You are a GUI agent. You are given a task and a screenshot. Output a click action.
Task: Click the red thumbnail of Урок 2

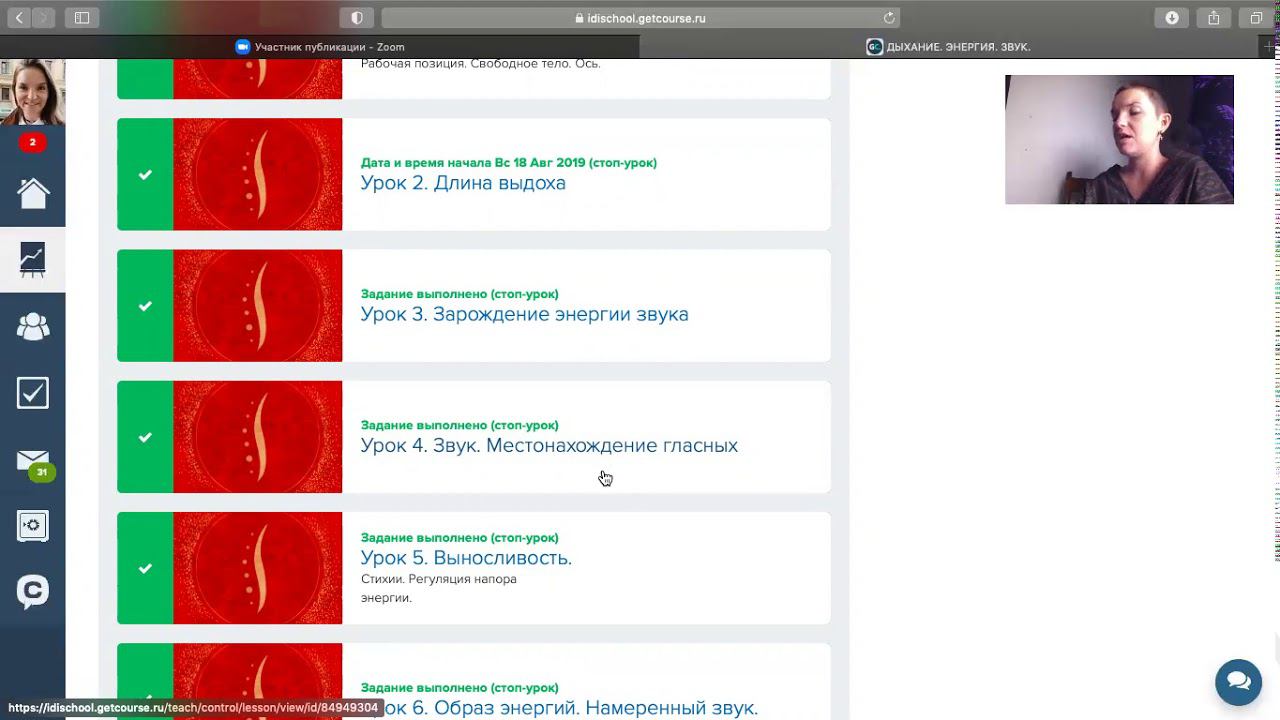click(258, 174)
